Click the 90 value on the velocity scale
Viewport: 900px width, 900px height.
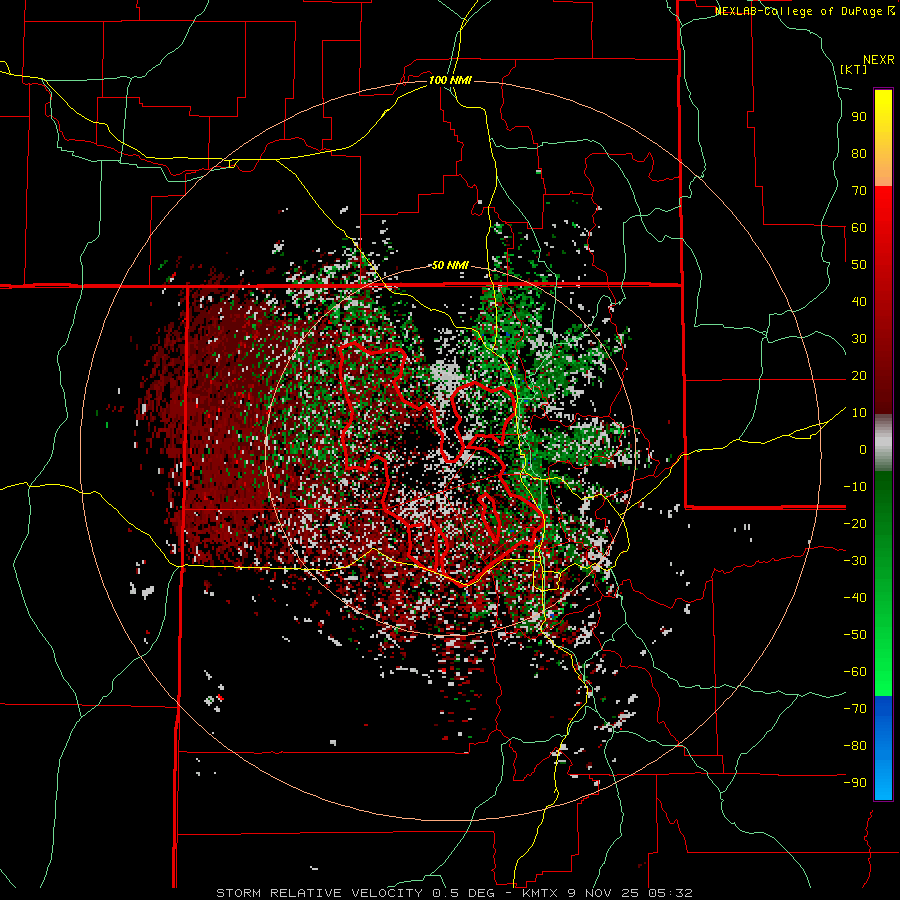859,117
